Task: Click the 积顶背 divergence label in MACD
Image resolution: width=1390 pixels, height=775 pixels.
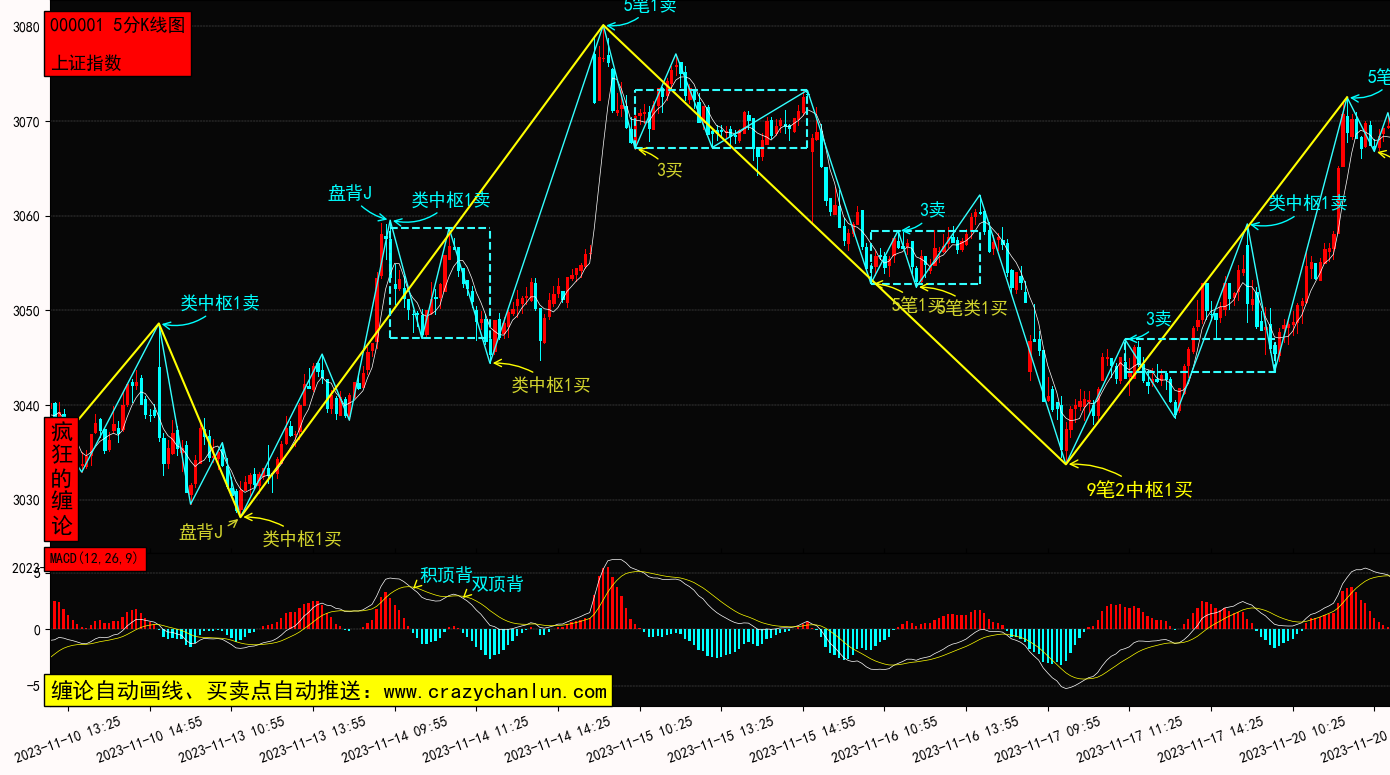Action: tap(445, 575)
